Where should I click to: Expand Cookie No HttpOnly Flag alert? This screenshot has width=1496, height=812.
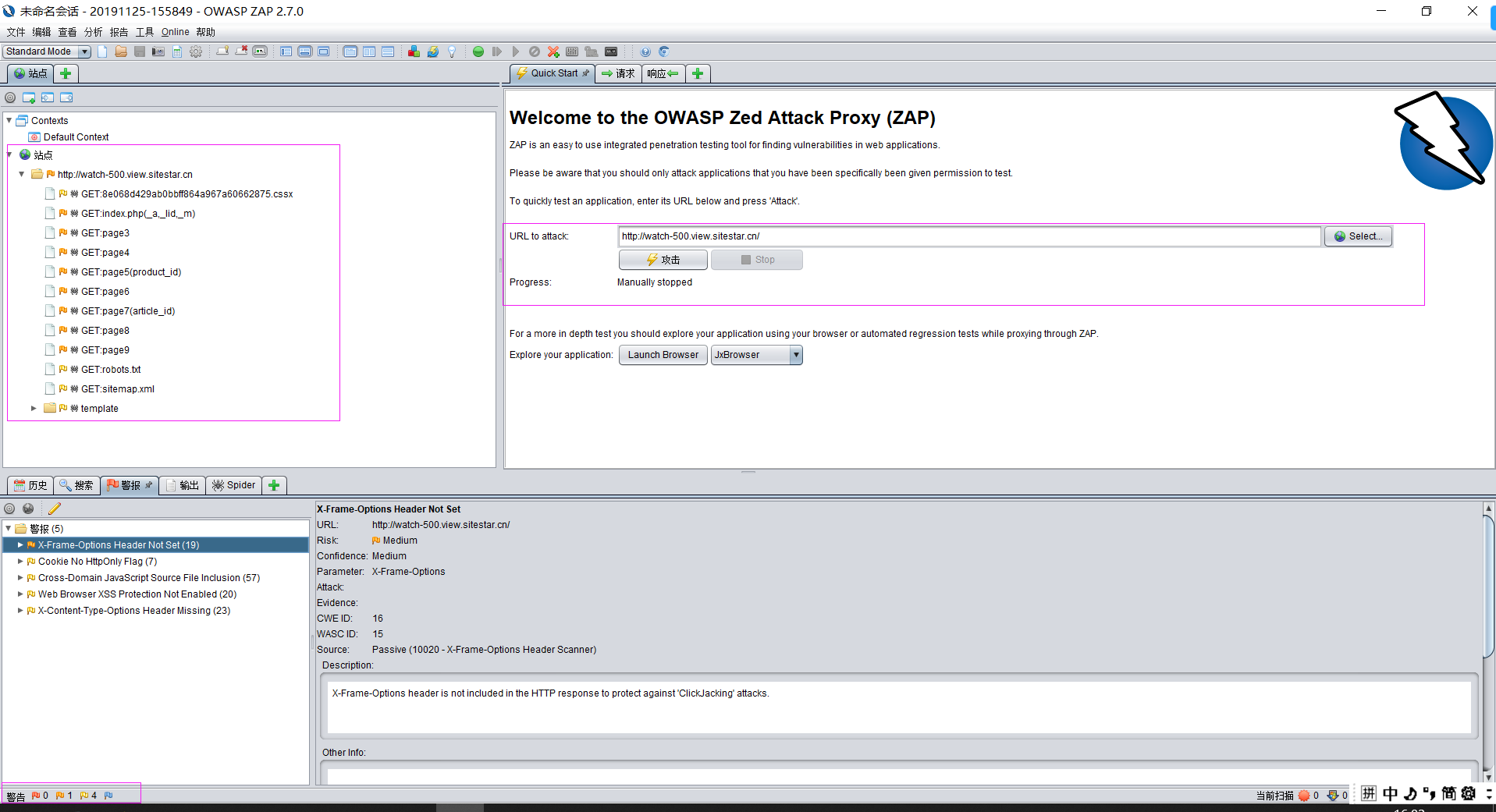20,561
